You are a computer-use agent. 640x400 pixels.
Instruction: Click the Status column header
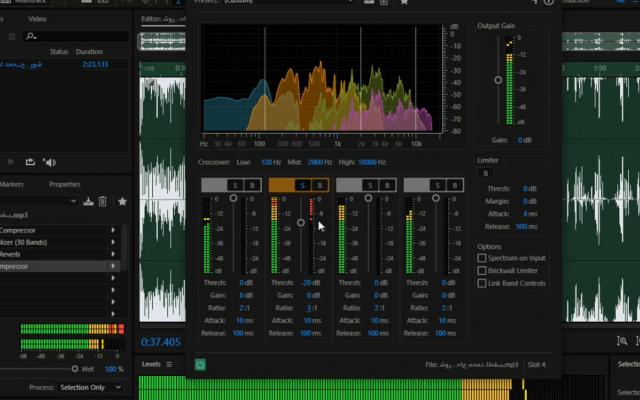click(59, 51)
